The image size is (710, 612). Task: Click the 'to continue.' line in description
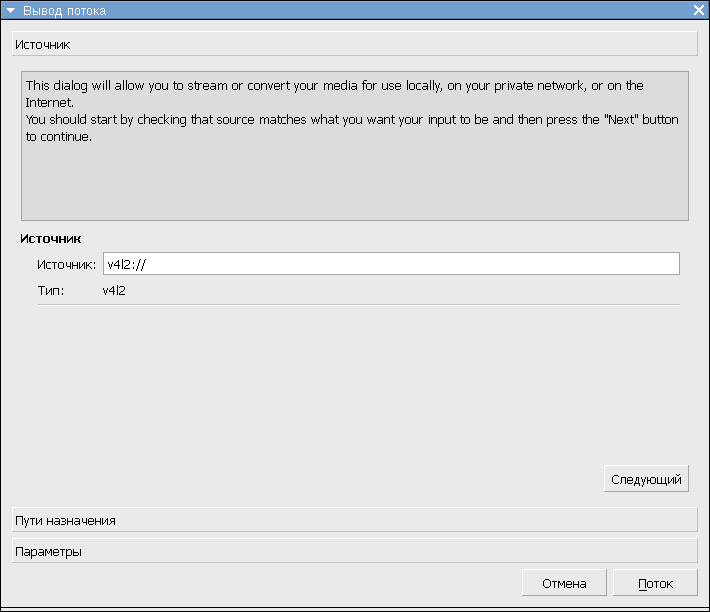pos(58,137)
